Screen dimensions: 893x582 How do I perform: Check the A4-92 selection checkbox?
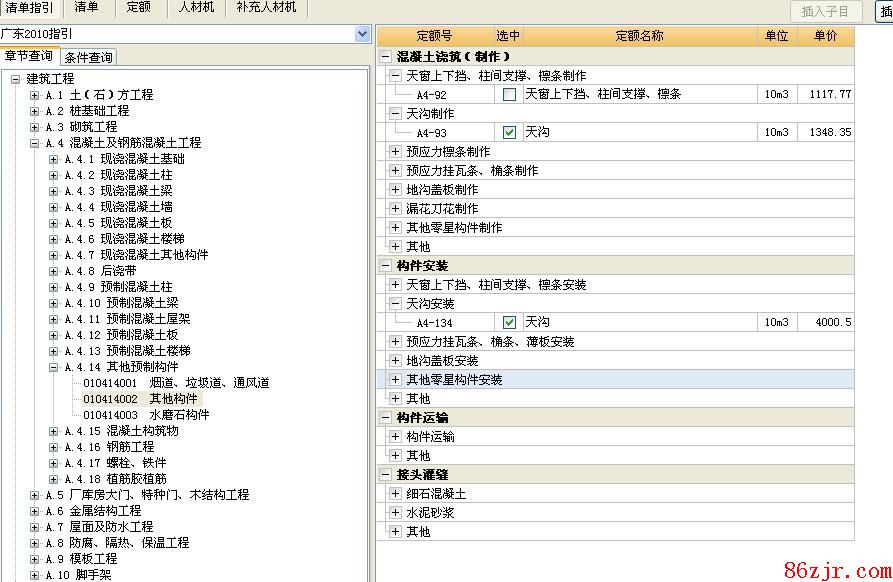pos(510,94)
